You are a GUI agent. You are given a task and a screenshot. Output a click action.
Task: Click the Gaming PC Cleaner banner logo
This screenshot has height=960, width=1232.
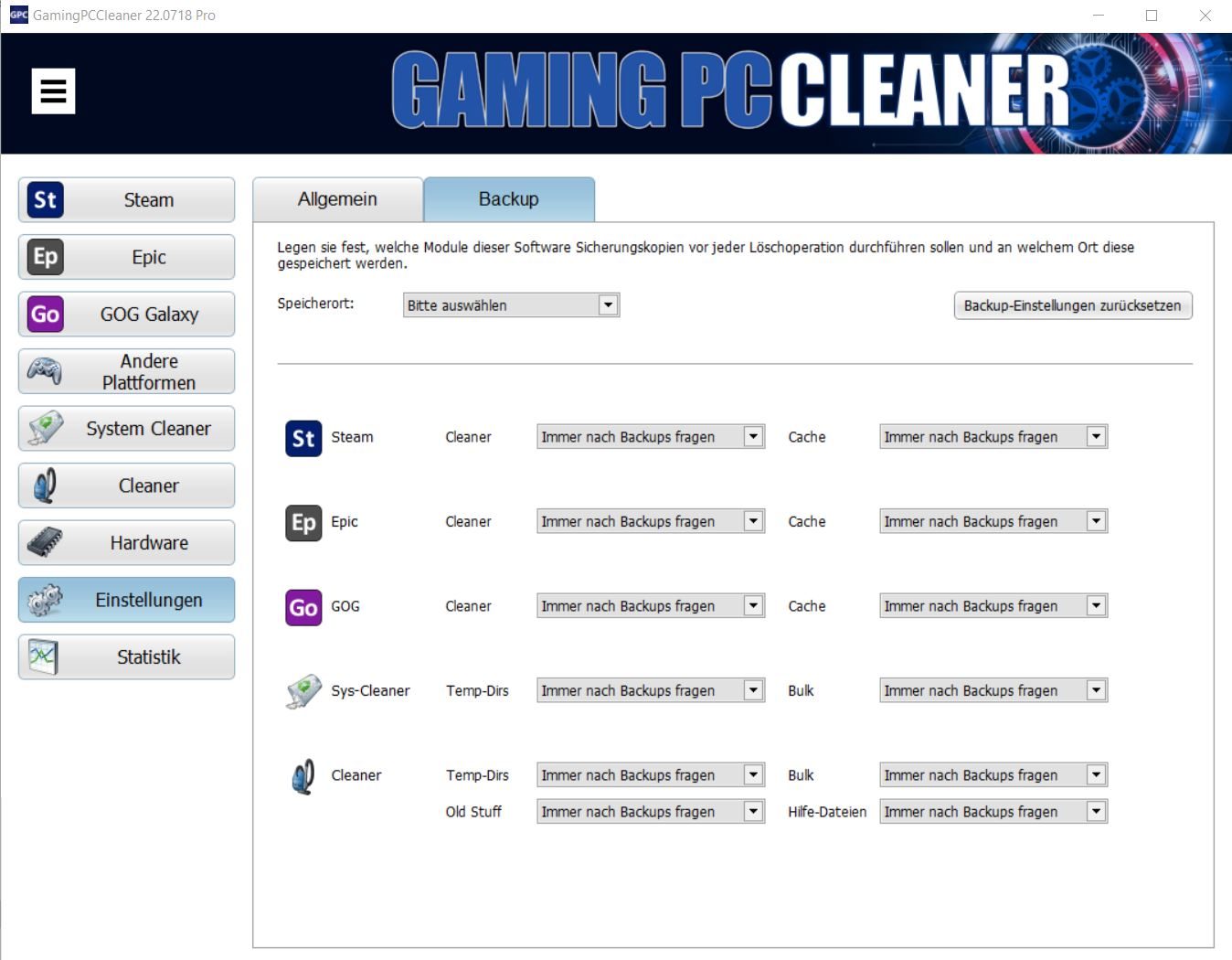tap(731, 90)
